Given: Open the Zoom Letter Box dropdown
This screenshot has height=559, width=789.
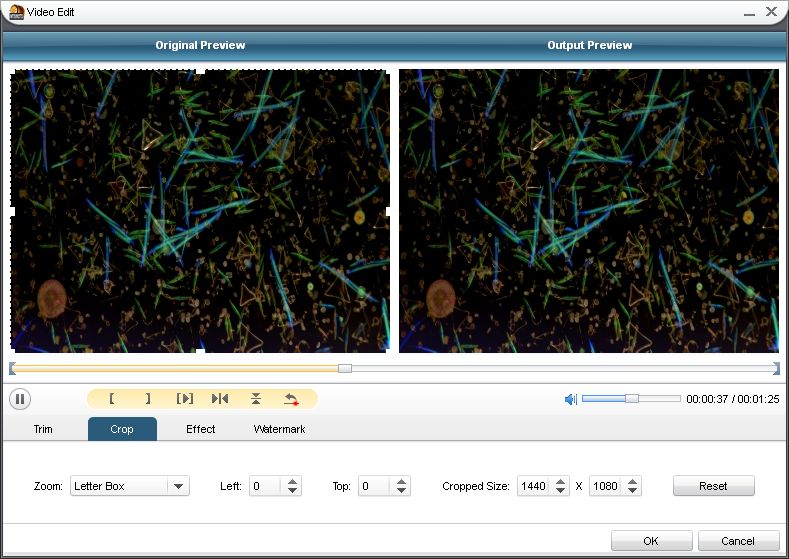Looking at the screenshot, I should (x=130, y=486).
